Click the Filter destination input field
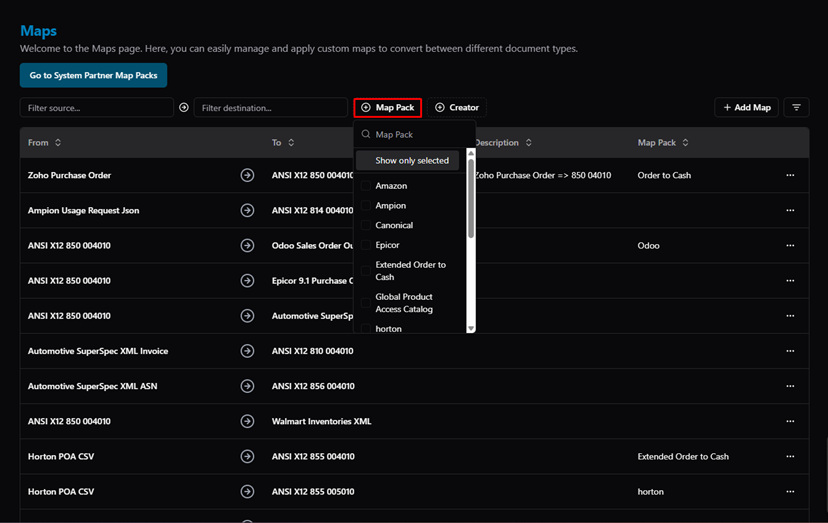The height and width of the screenshot is (523, 828). tap(270, 107)
